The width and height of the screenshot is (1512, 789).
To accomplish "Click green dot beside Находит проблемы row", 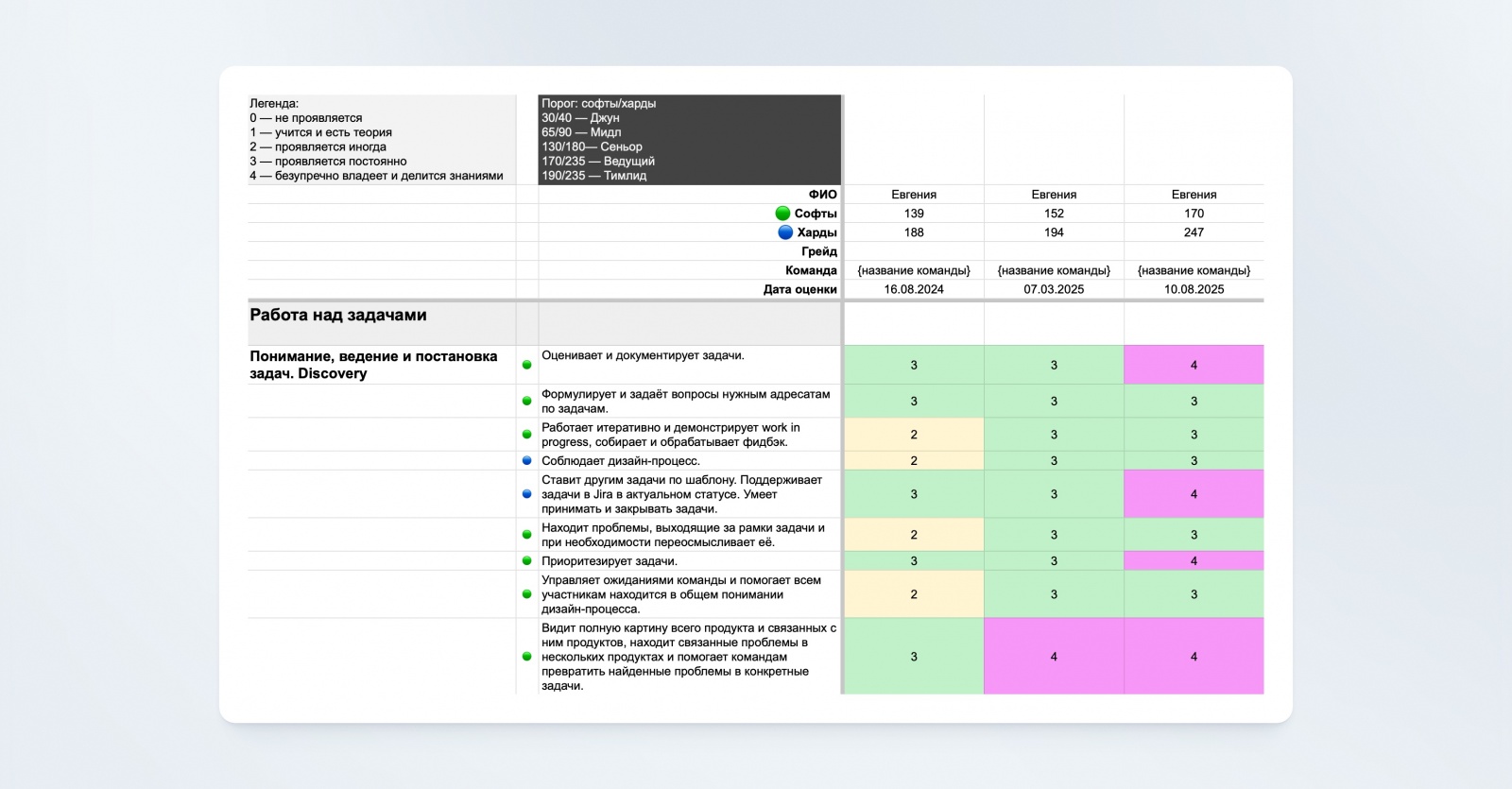I will point(527,535).
